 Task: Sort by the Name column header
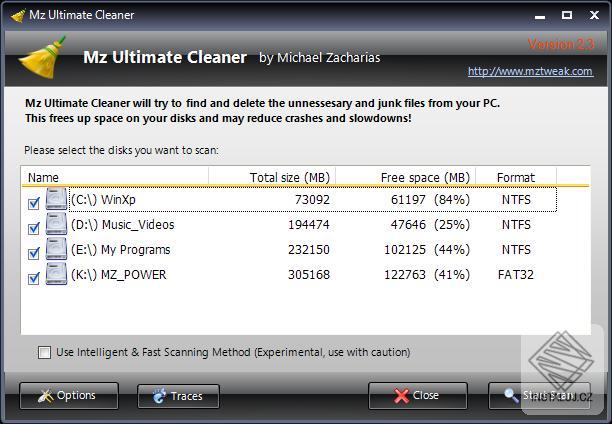coord(115,177)
